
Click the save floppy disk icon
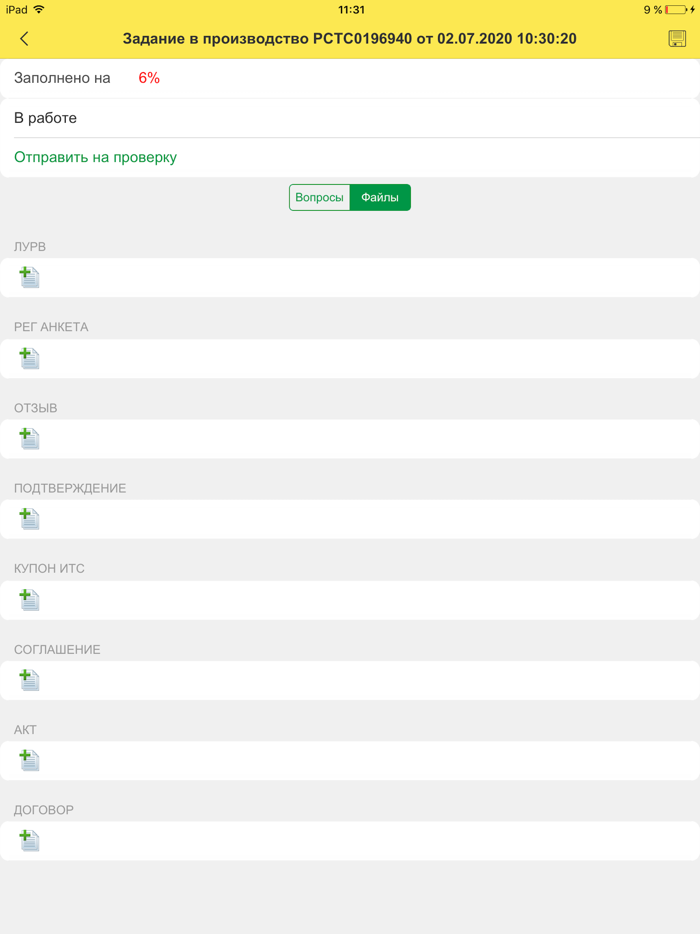(677, 39)
